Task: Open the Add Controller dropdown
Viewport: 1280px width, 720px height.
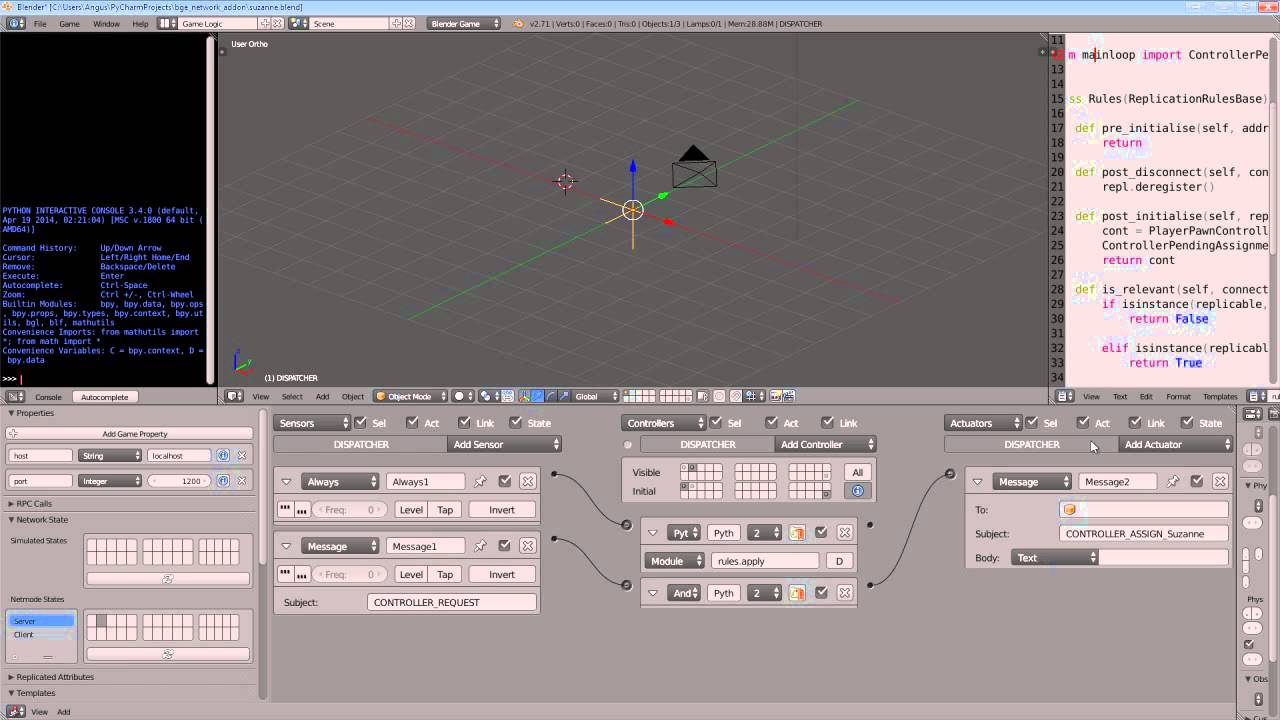Action: click(x=825, y=444)
